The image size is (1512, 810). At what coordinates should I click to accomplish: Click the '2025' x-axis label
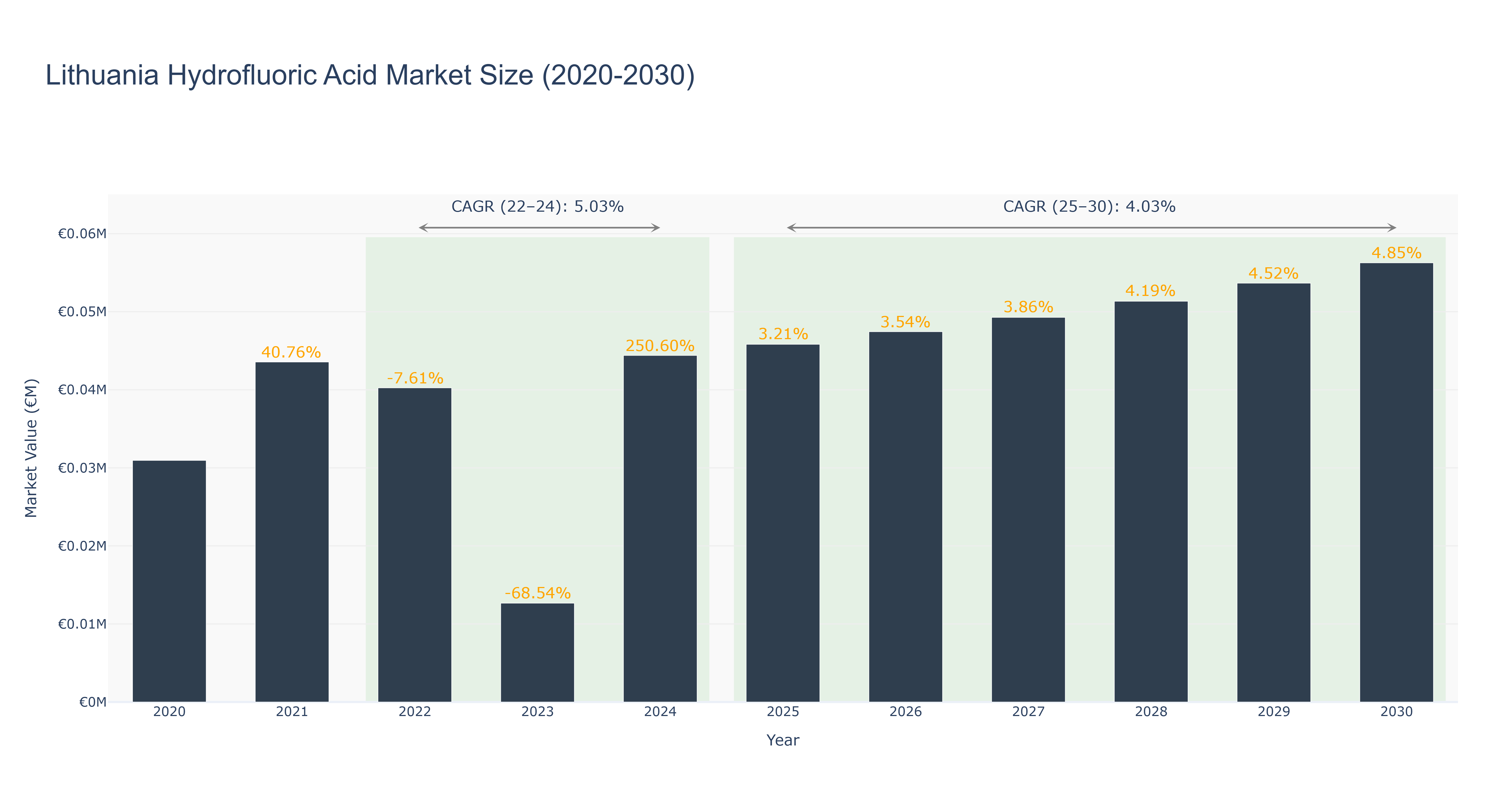(782, 711)
